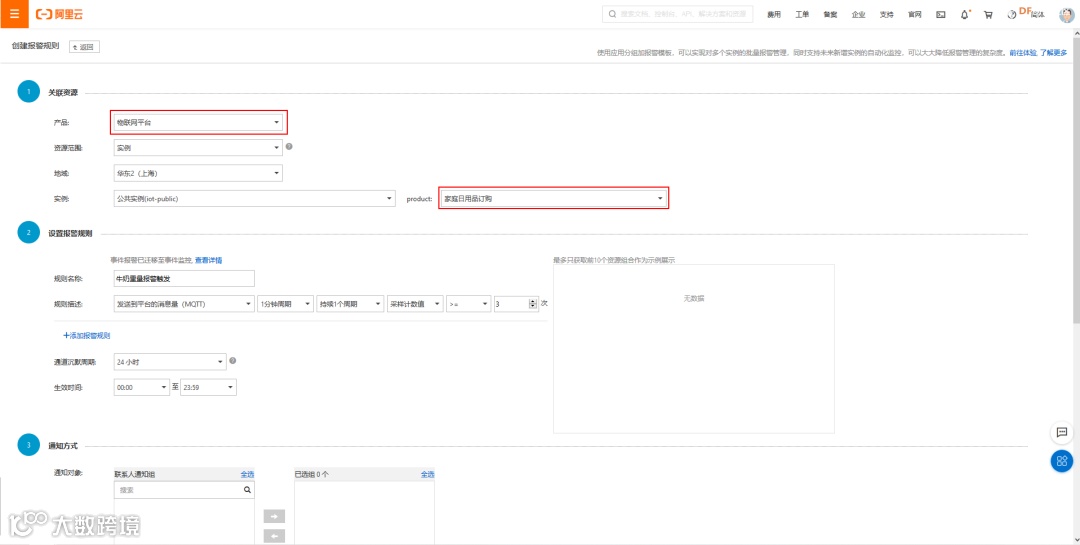Click the threshold value stepper arrows

pos(532,304)
